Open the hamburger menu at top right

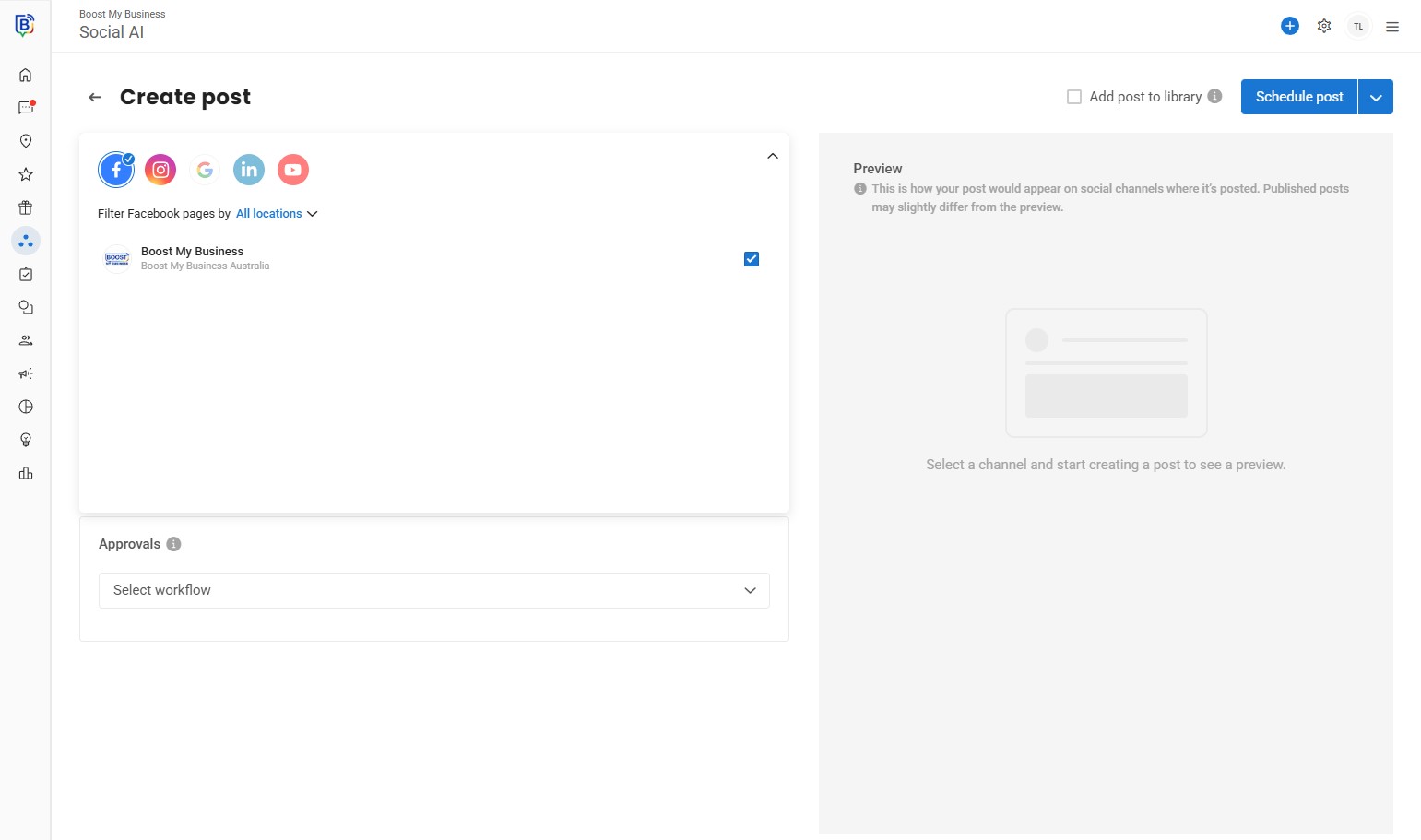pyautogui.click(x=1392, y=27)
